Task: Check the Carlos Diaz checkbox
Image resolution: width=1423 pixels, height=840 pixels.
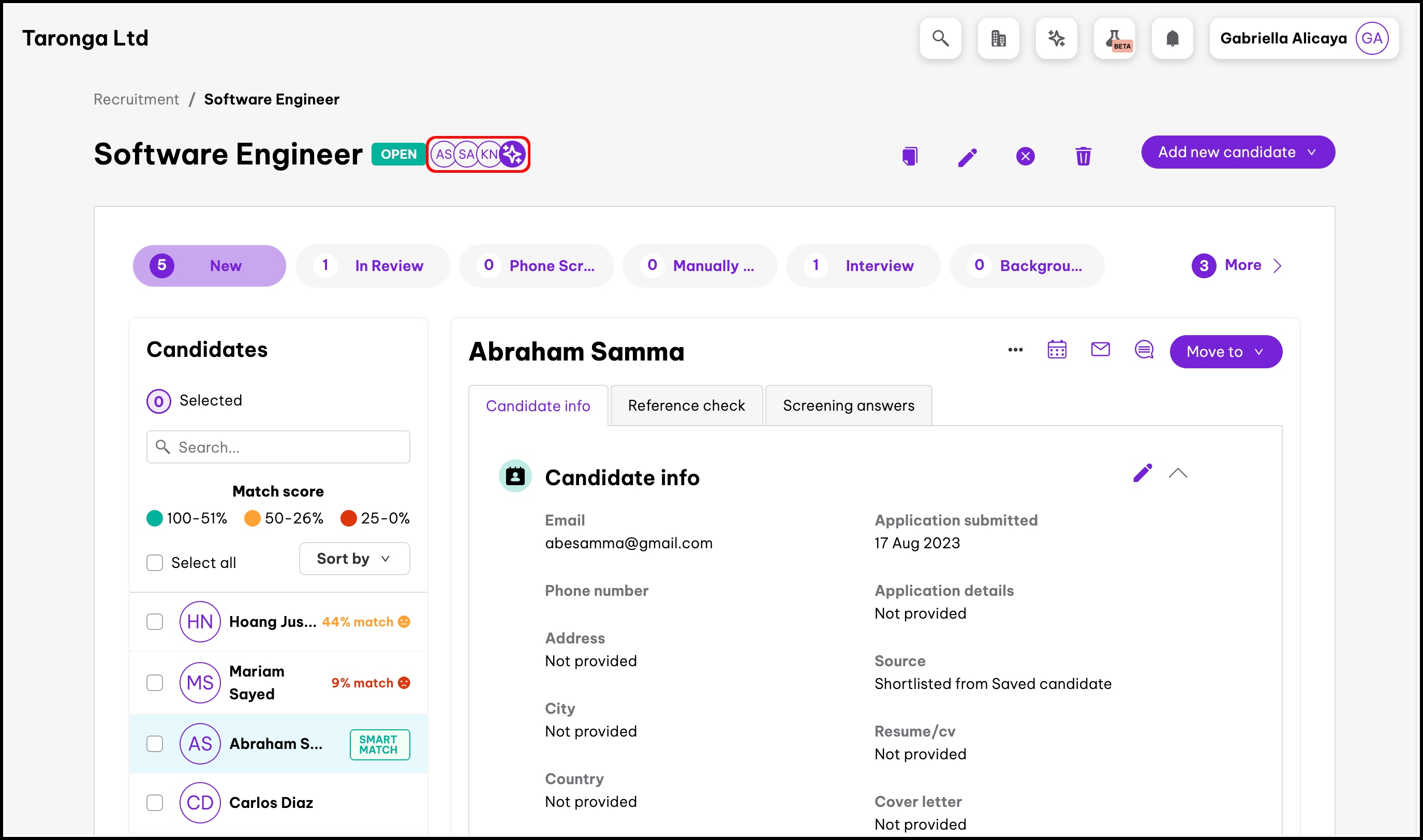Action: tap(155, 803)
